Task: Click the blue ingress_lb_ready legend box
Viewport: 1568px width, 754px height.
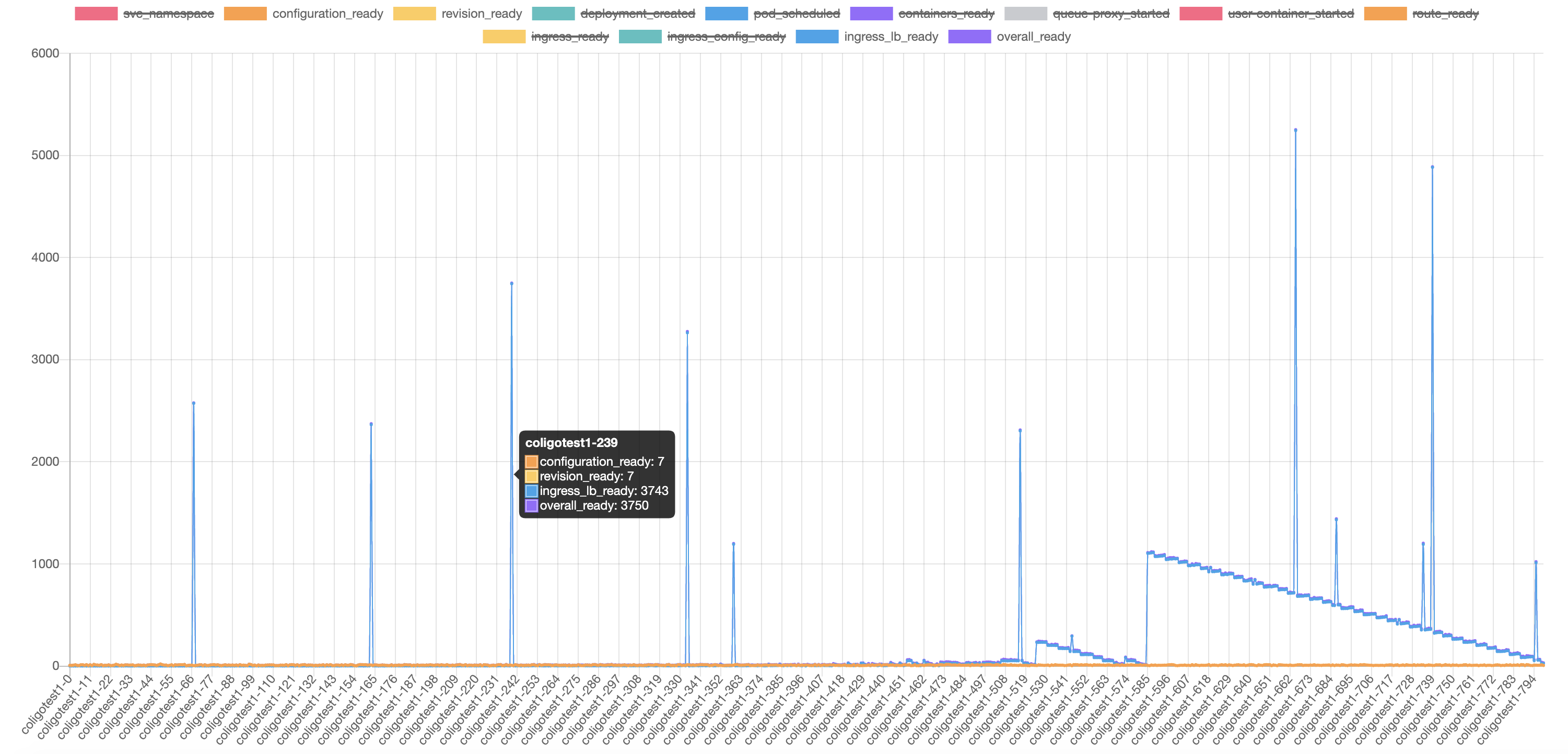Action: [817, 37]
